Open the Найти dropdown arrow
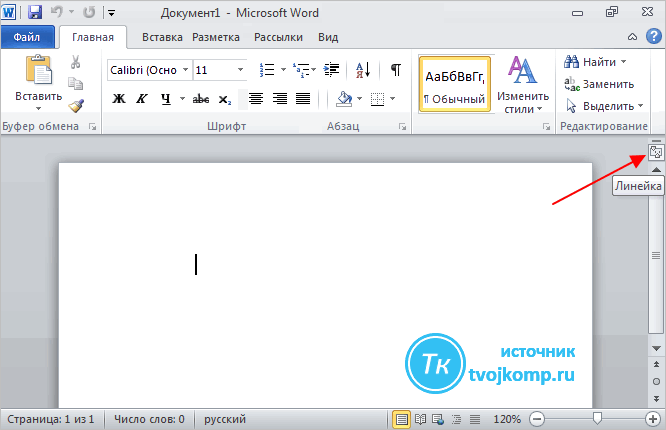The image size is (666, 430). click(x=624, y=62)
